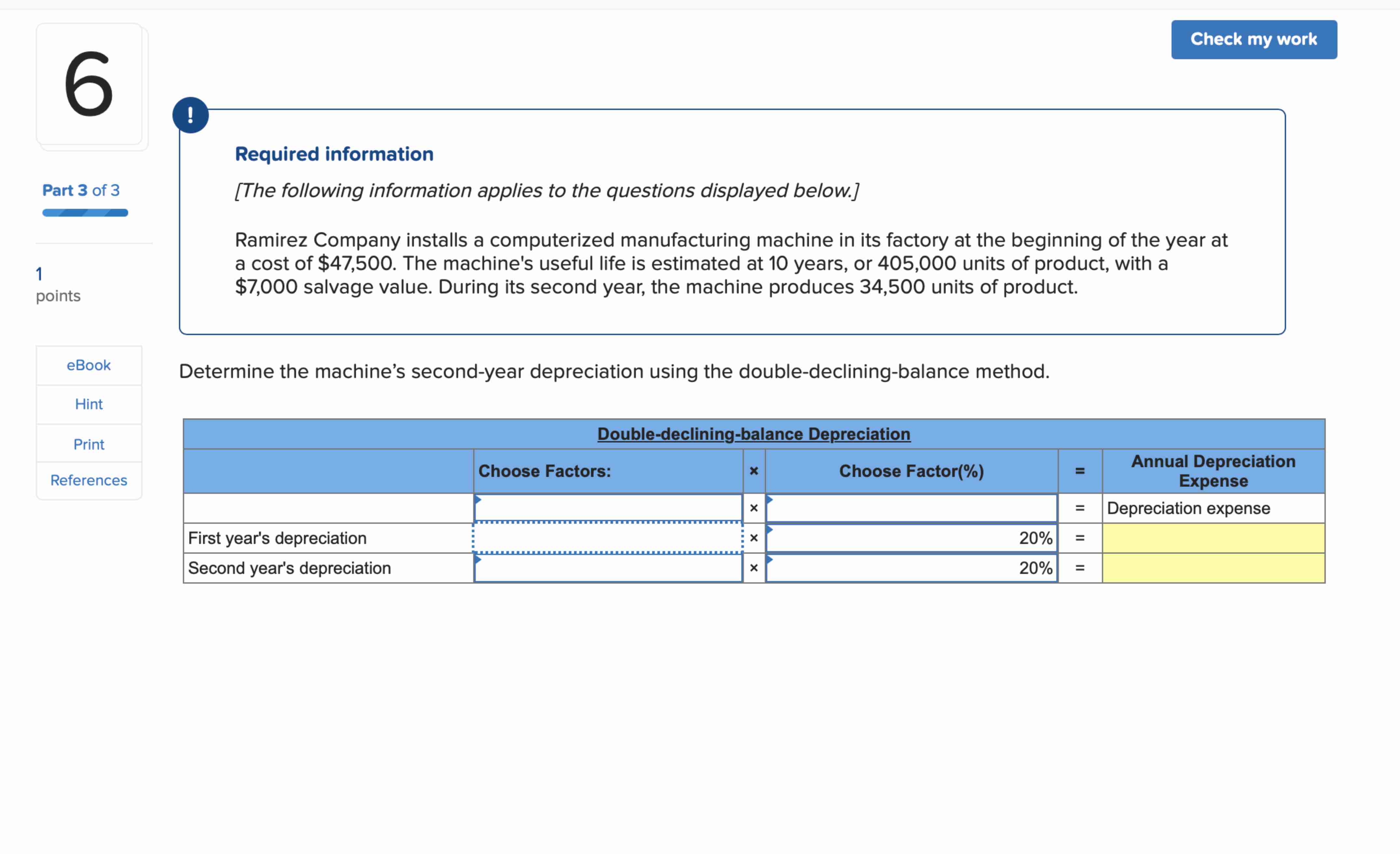Click the question number 6 card

(x=89, y=84)
